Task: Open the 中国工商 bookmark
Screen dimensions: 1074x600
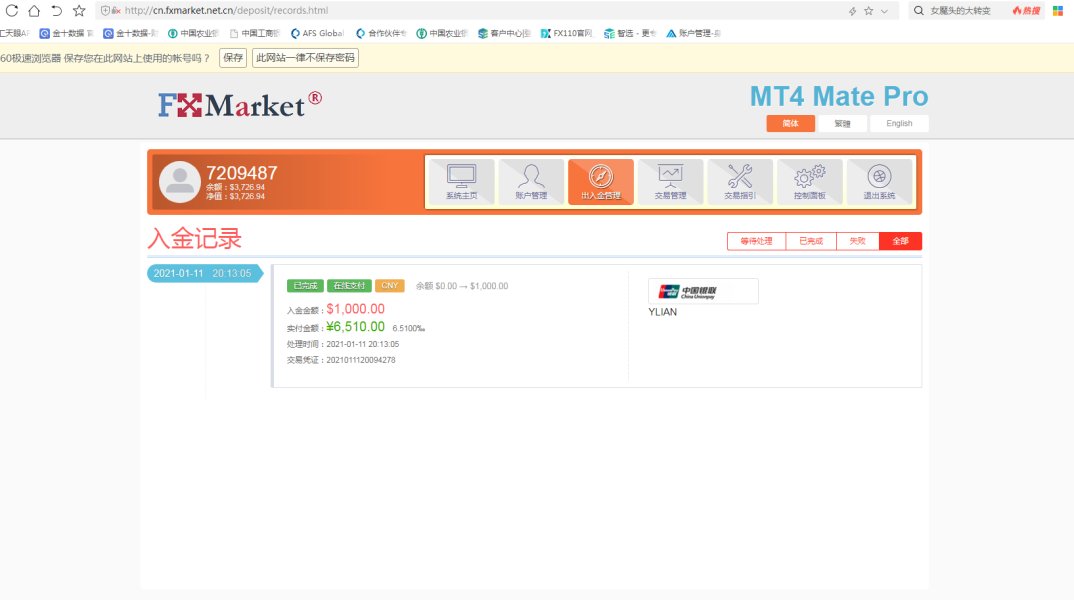Action: tap(255, 33)
